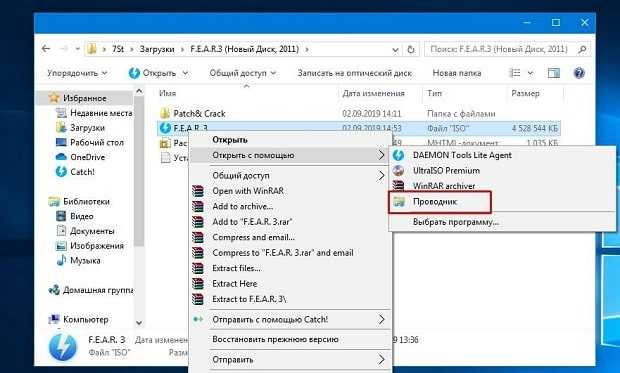
Task: Open with DAEMON Tools Lite Agent
Action: click(x=502, y=155)
